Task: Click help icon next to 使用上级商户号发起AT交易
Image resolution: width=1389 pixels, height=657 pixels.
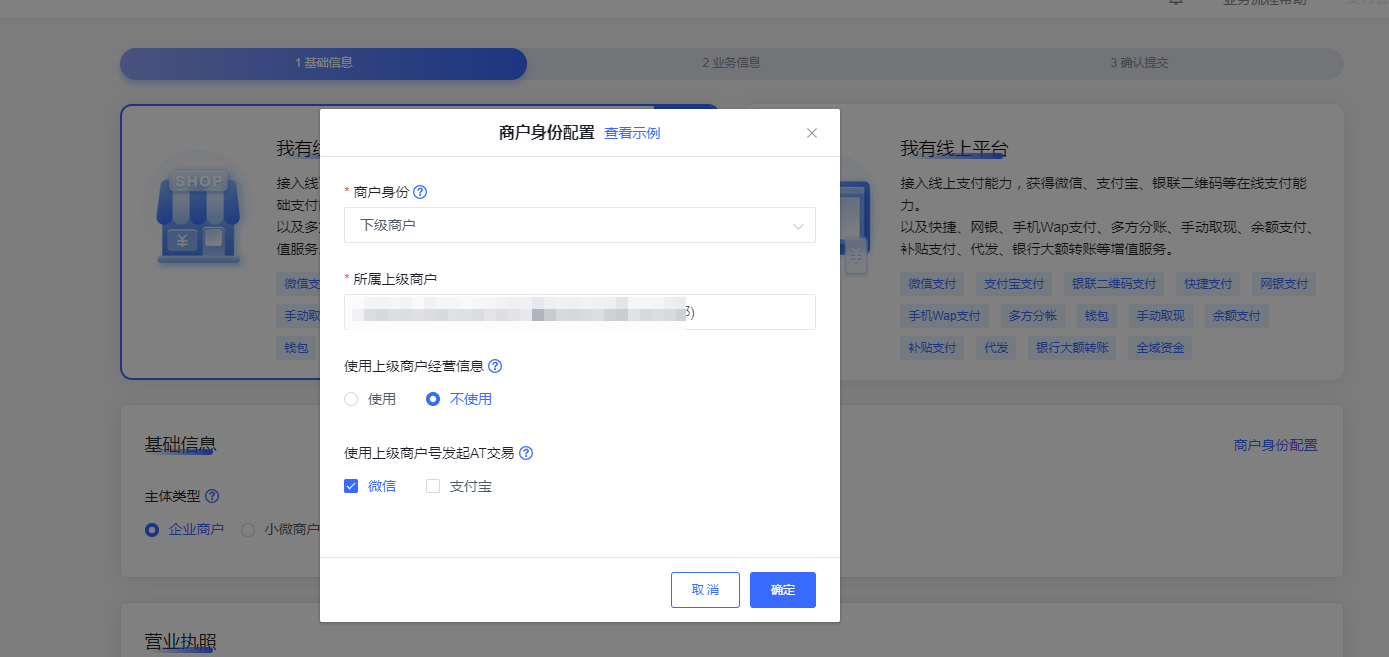Action: pyautogui.click(x=526, y=453)
